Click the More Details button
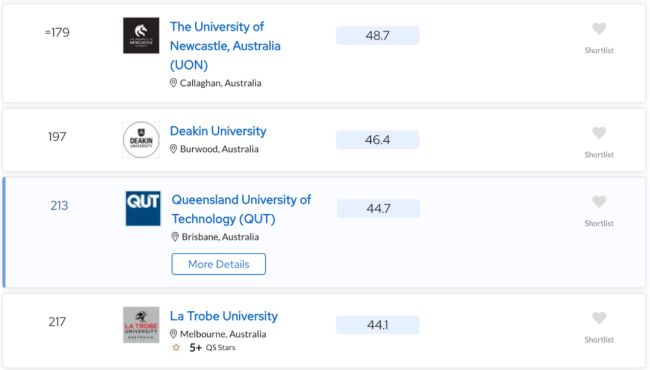Image resolution: width=650 pixels, height=370 pixels. (x=218, y=264)
